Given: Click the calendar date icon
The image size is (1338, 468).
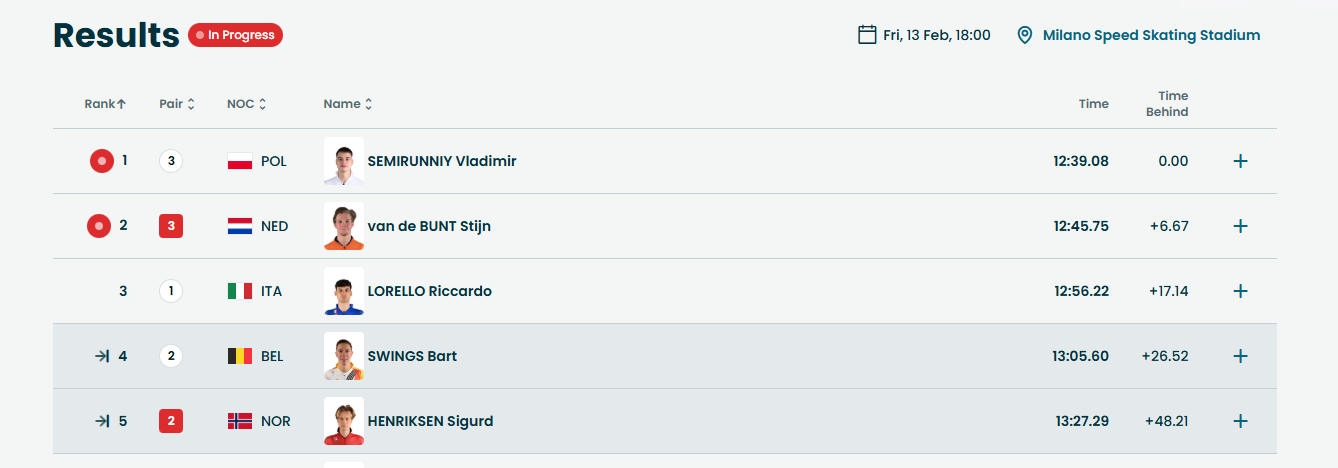Looking at the screenshot, I should point(867,35).
